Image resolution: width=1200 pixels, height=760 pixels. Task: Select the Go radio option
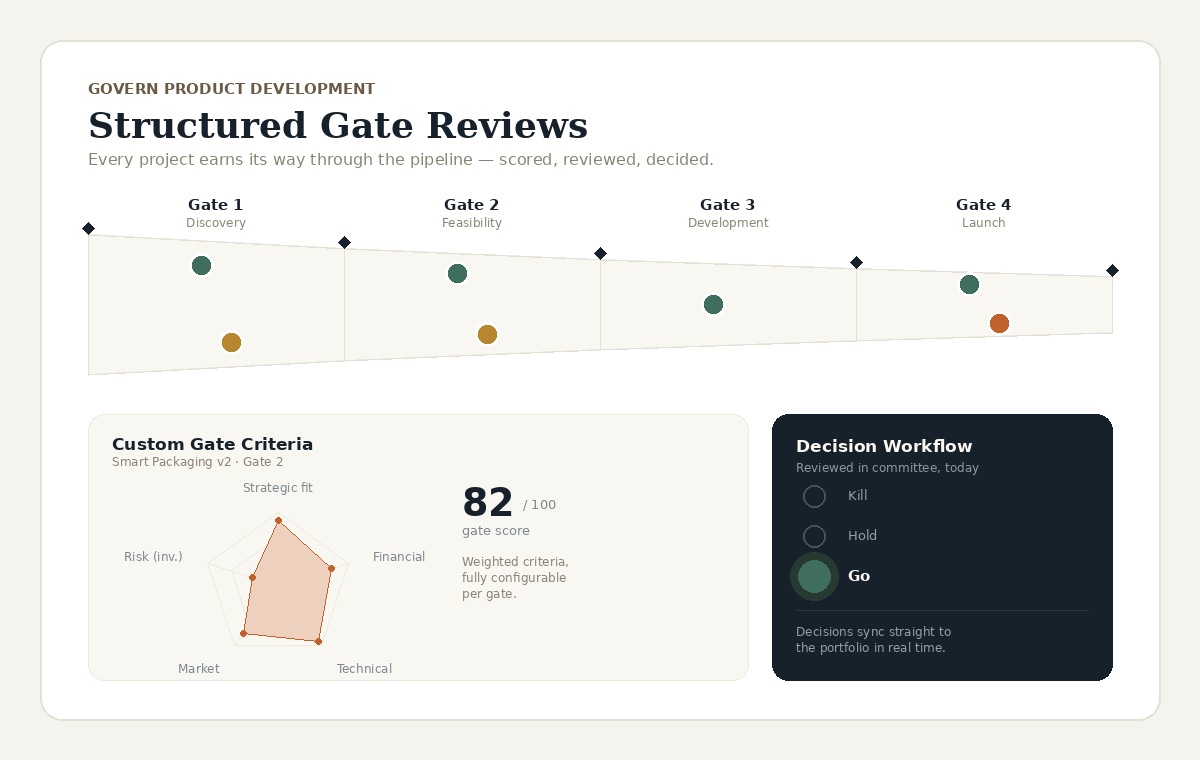pyautogui.click(x=814, y=577)
